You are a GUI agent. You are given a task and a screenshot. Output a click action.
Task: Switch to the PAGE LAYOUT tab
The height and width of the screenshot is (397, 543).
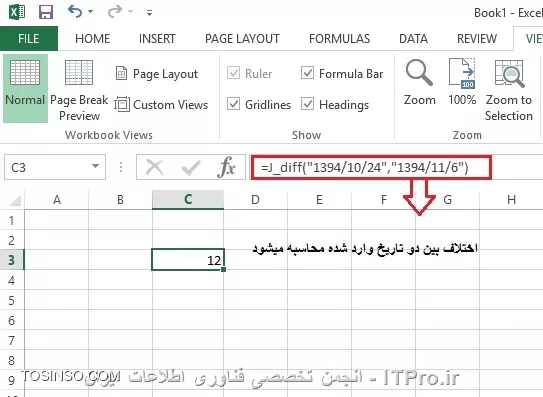tap(242, 38)
